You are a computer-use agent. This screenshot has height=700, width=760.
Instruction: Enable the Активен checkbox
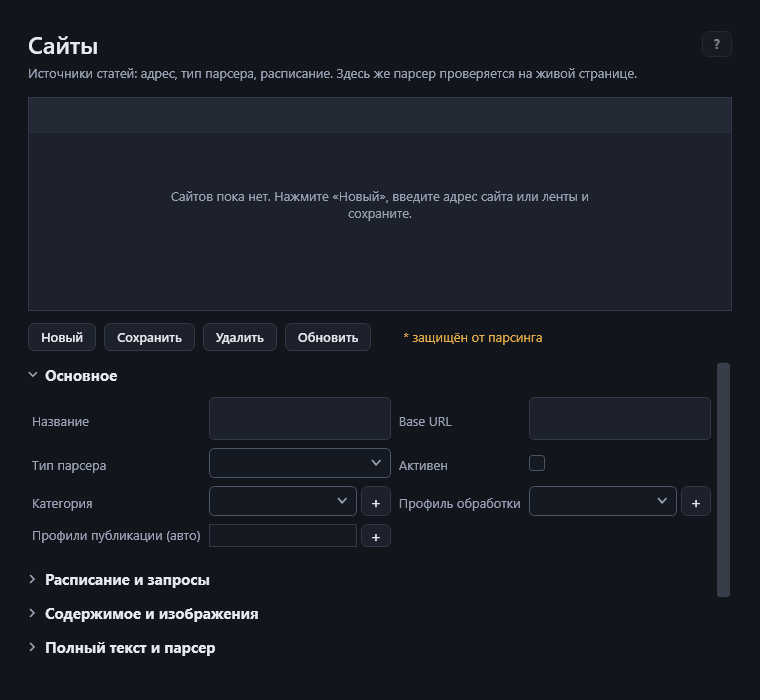click(537, 463)
